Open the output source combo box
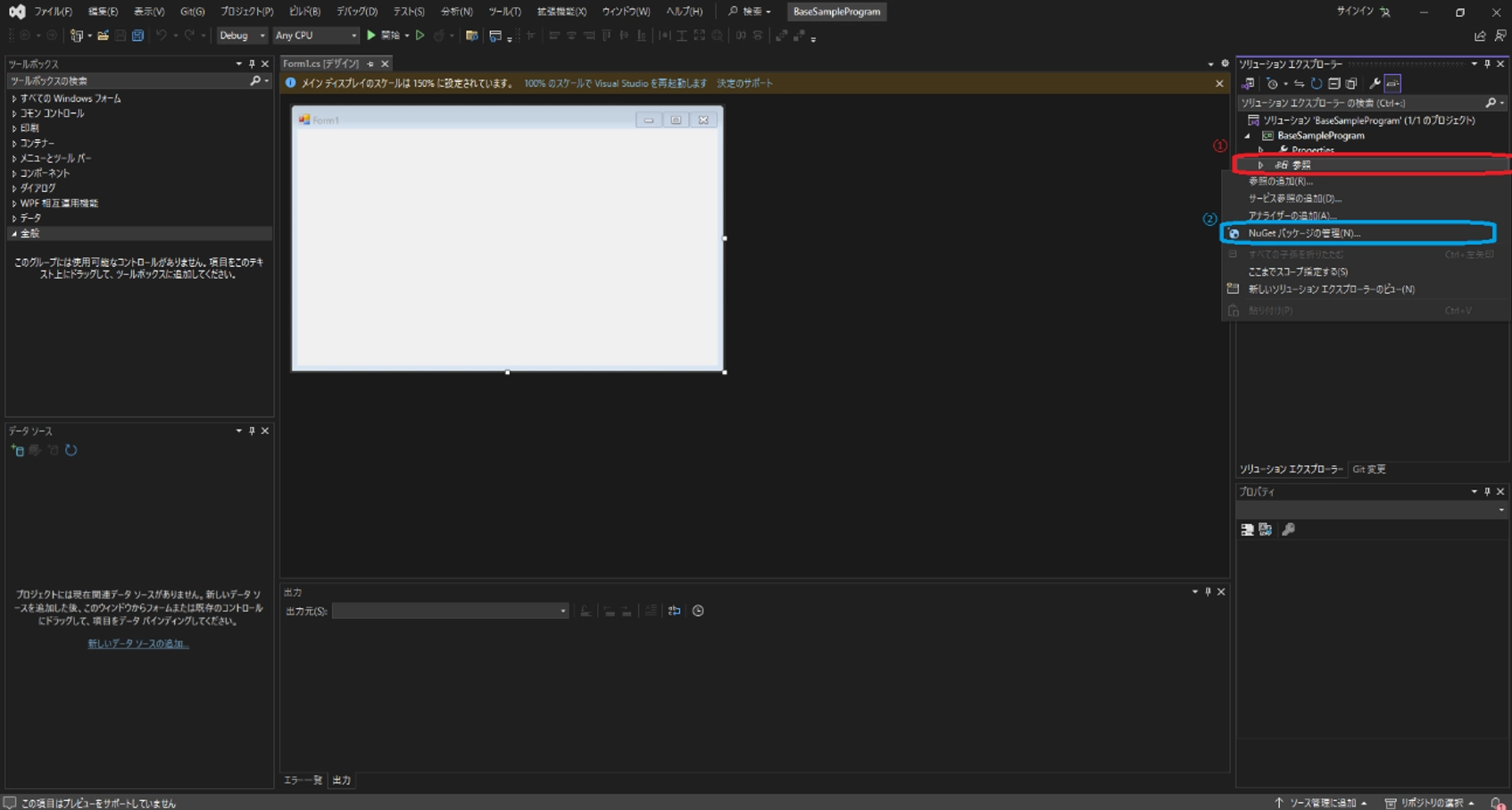The width and height of the screenshot is (1512, 810). 451,611
